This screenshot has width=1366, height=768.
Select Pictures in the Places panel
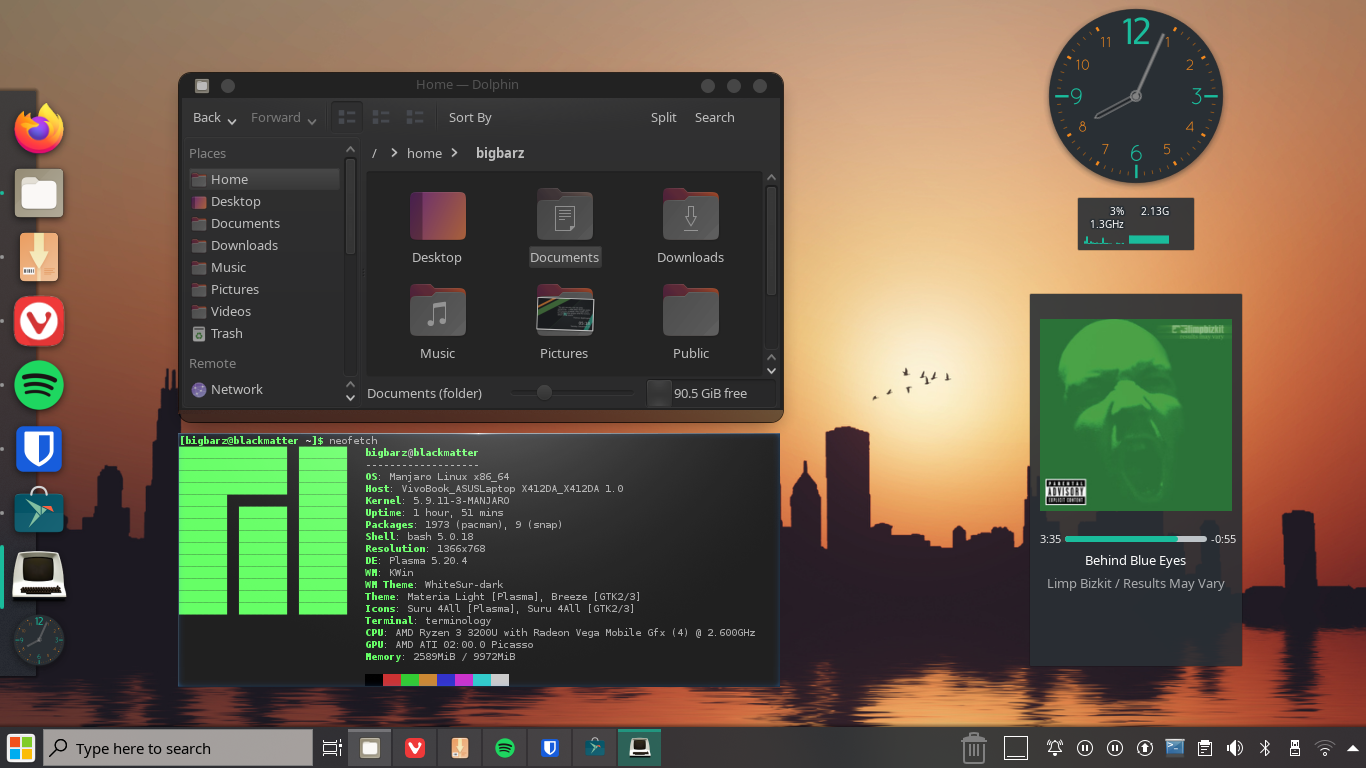coord(264,289)
